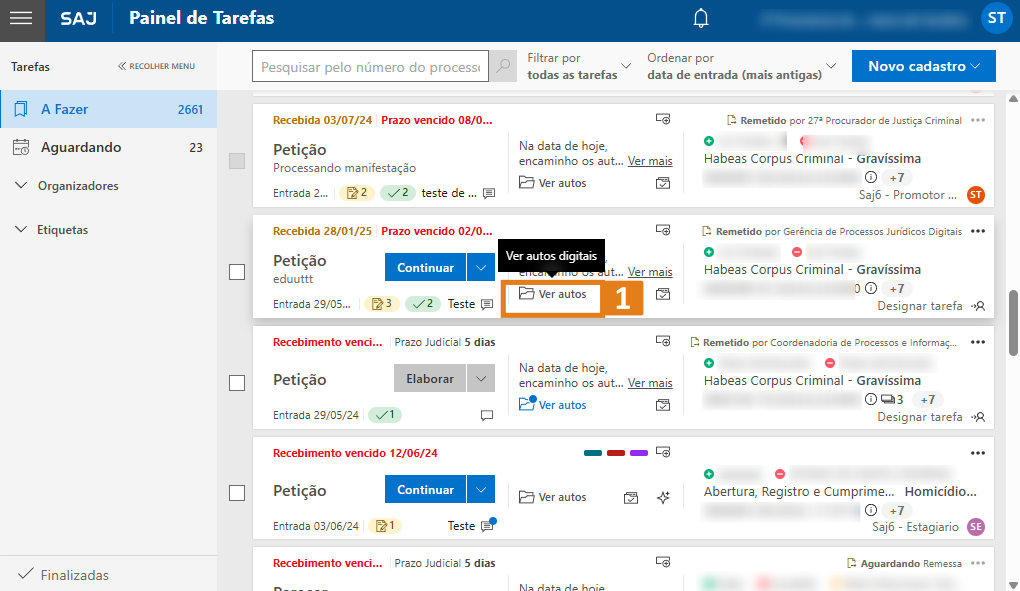Open the hamburger main menu
Viewport: 1020px width, 591px height.
click(21, 18)
